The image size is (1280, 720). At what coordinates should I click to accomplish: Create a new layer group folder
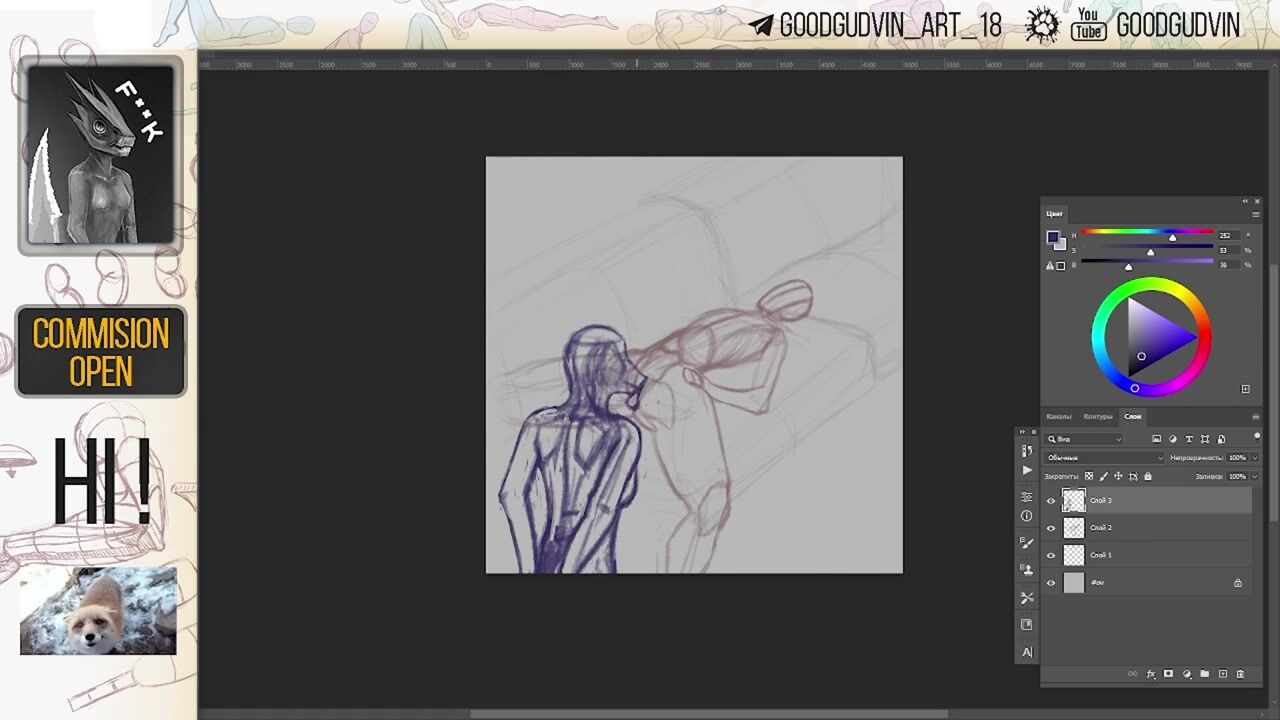[1204, 674]
